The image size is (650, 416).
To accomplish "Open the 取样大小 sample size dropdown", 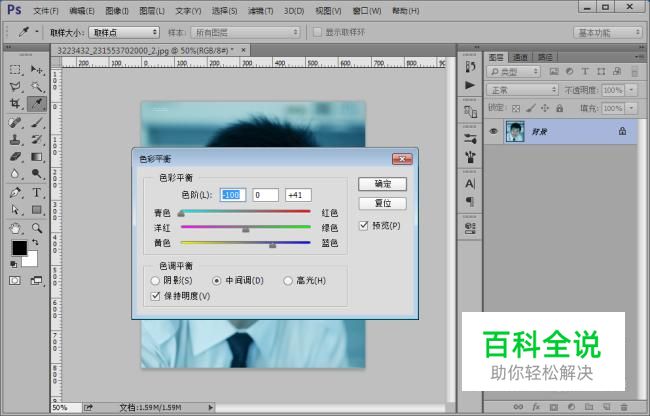I will point(124,32).
